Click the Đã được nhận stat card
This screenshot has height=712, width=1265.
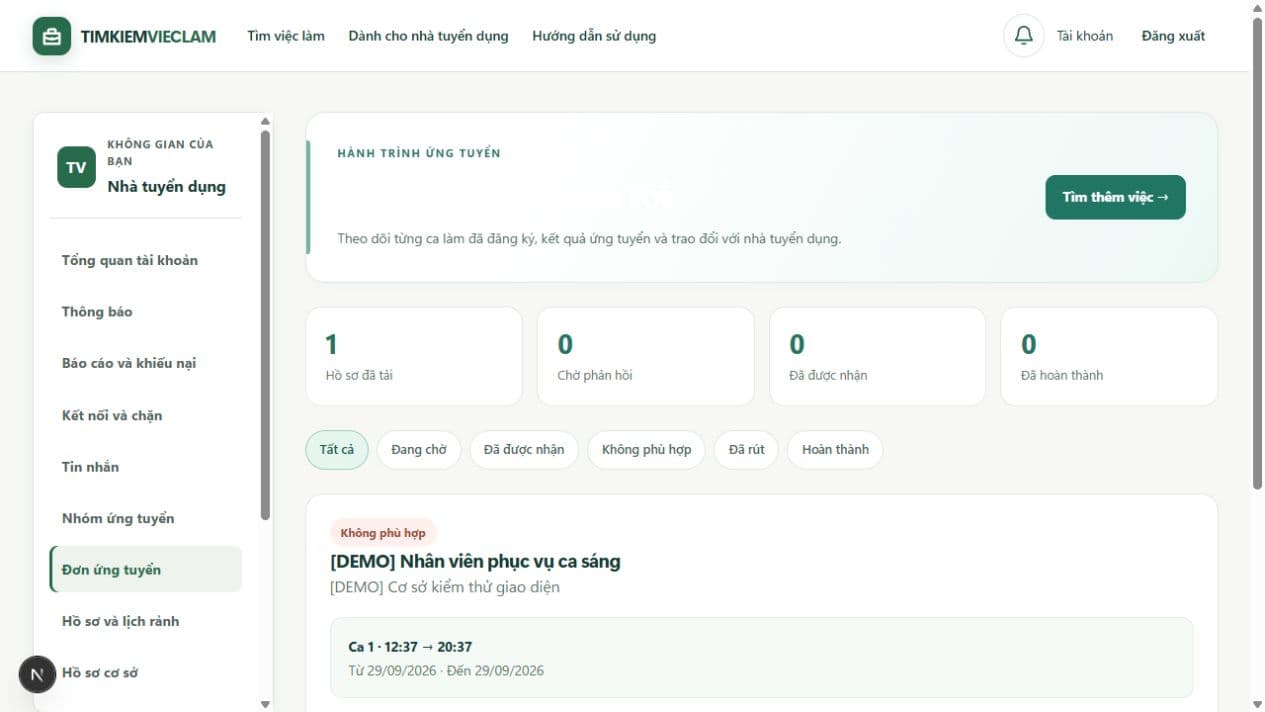[x=877, y=356]
